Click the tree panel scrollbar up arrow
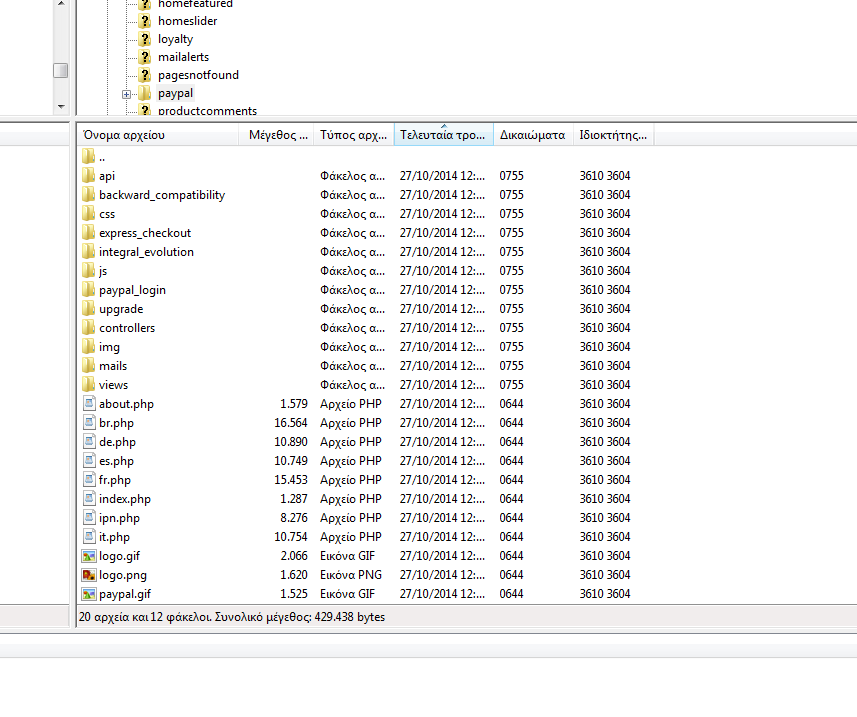The image size is (857, 717). 61,3
